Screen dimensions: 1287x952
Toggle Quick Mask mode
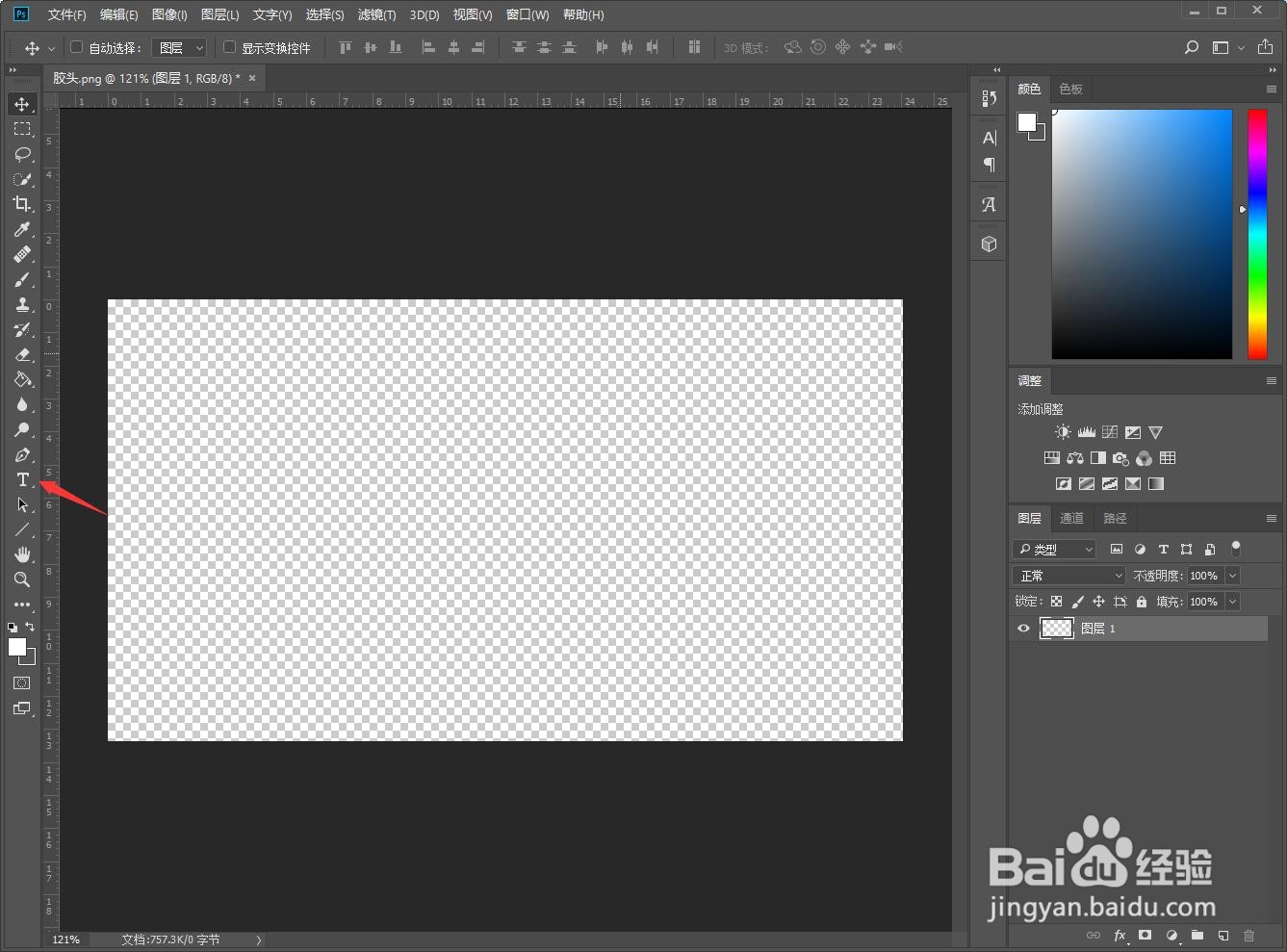click(22, 682)
